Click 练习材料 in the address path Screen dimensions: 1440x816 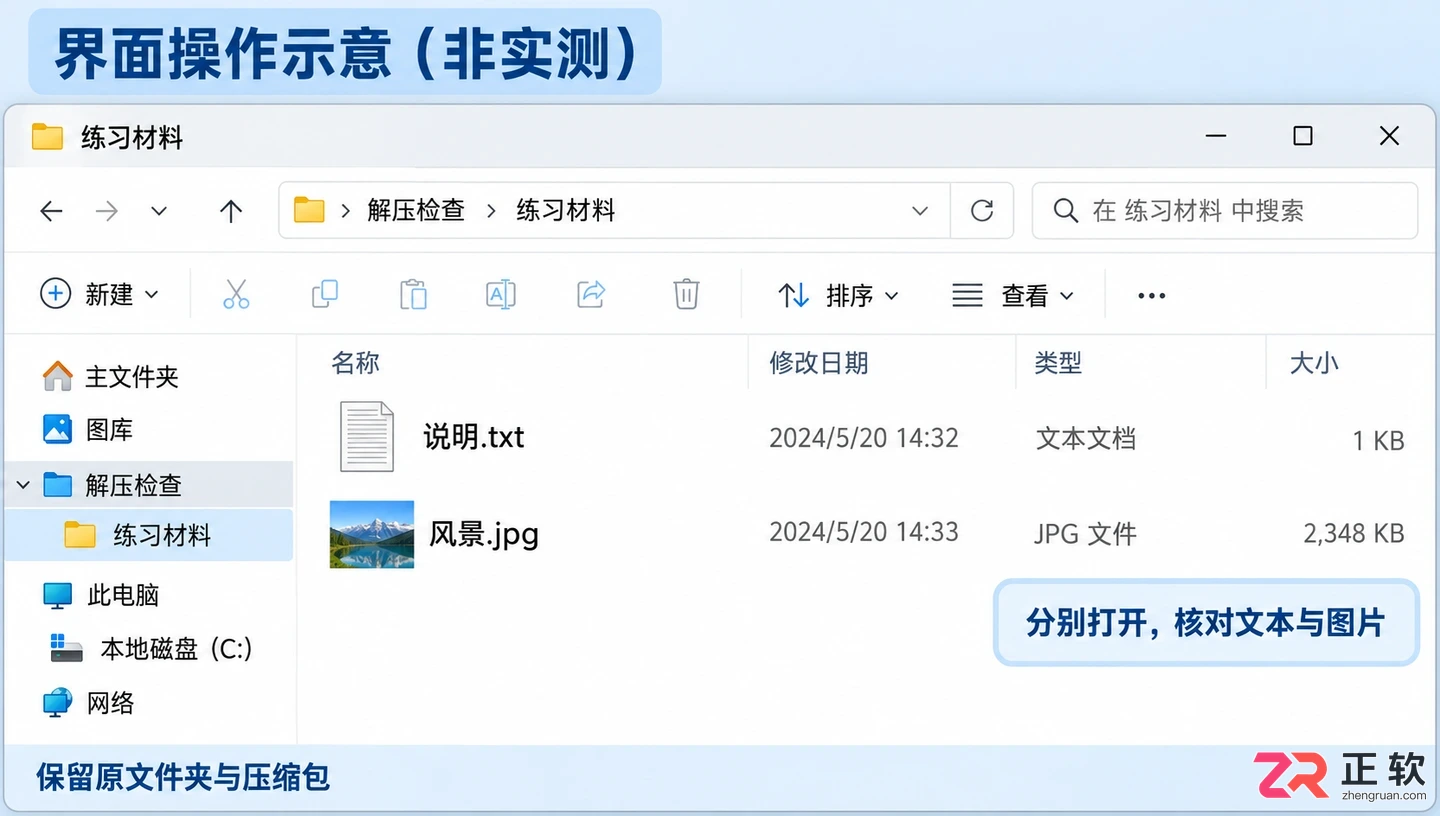click(566, 211)
